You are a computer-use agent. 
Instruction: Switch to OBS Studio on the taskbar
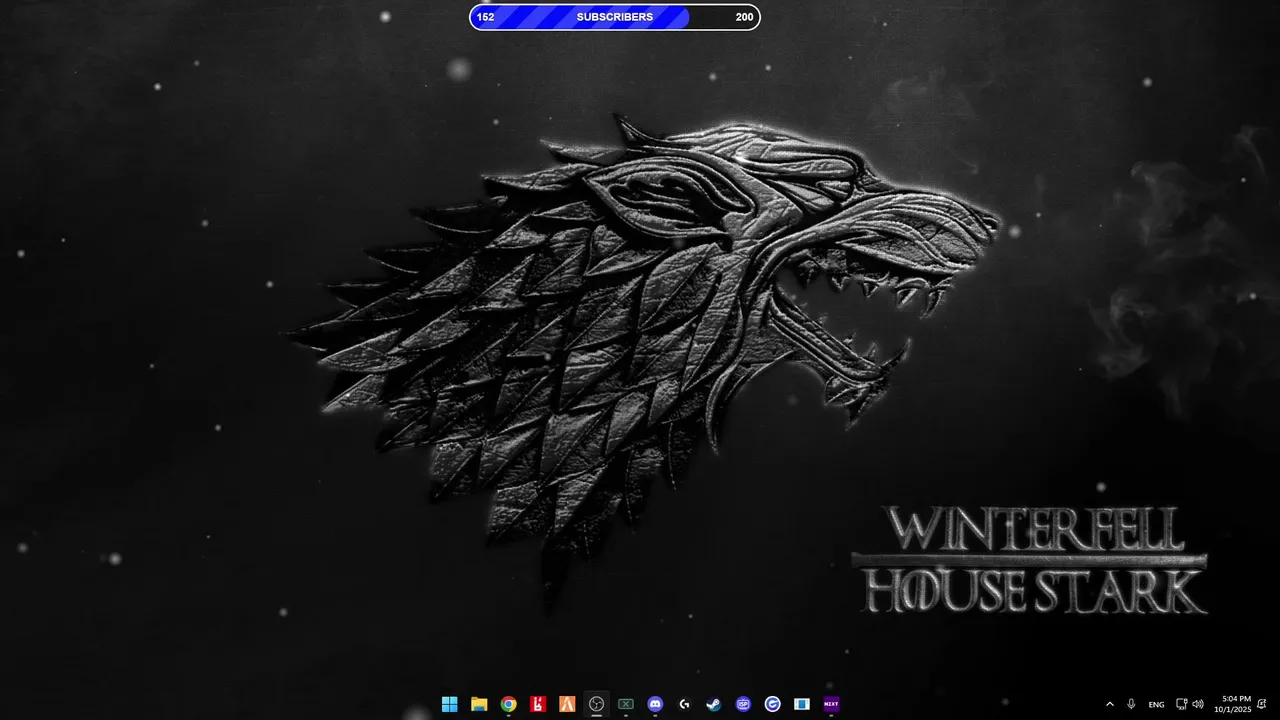tap(597, 704)
